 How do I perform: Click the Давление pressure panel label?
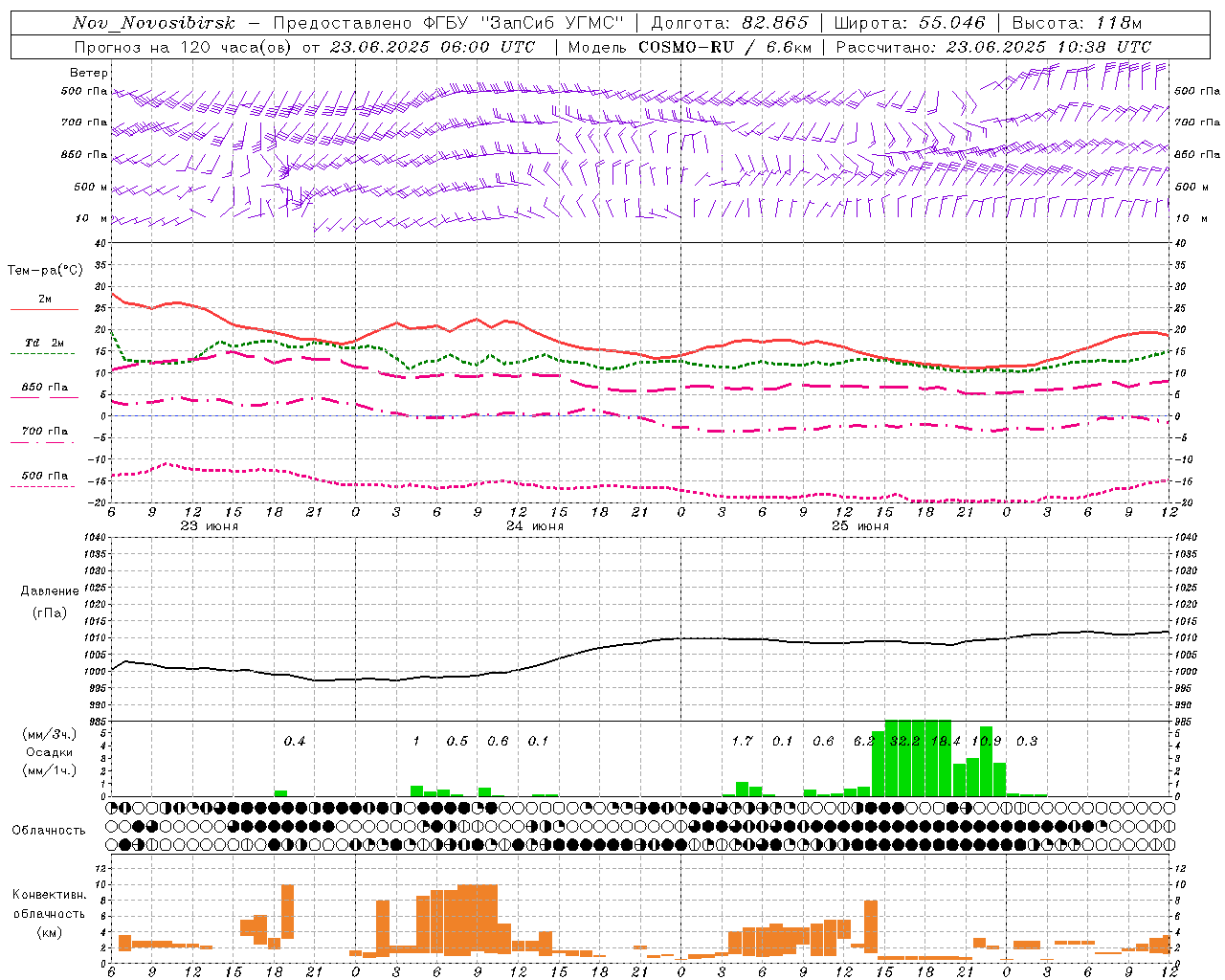(x=49, y=591)
